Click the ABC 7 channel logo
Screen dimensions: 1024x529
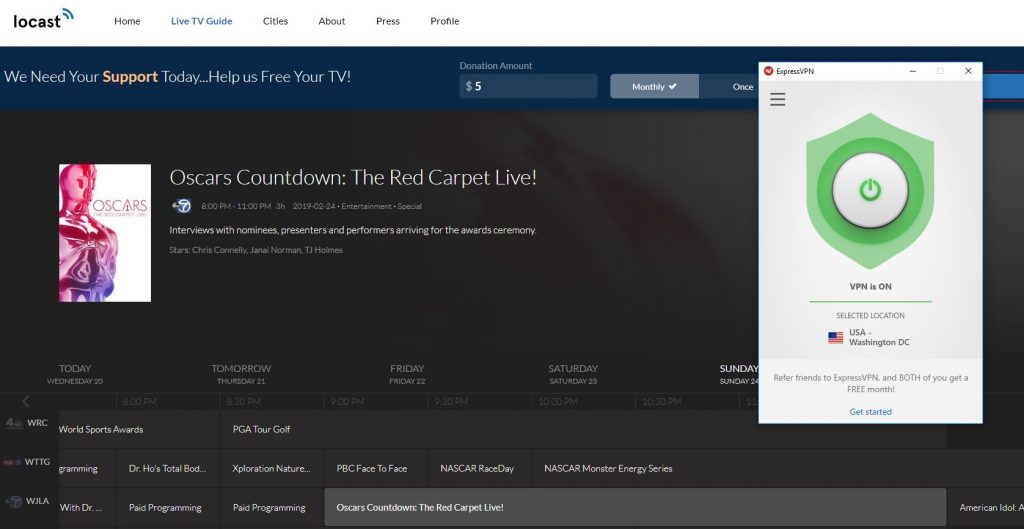(x=181, y=206)
